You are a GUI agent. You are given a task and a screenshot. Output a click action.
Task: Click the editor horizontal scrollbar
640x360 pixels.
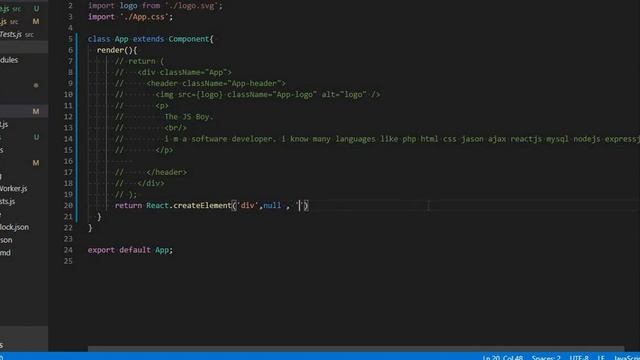356,349
